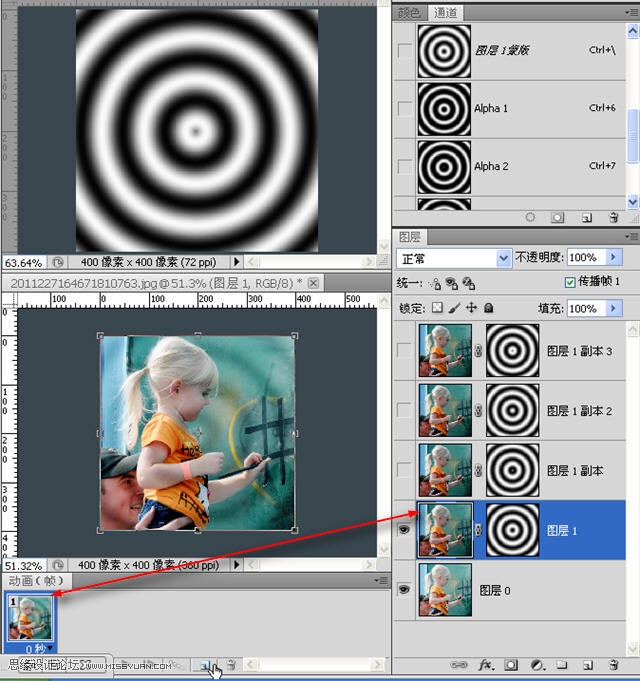Show layer 图层 1 副本 2

point(404,410)
